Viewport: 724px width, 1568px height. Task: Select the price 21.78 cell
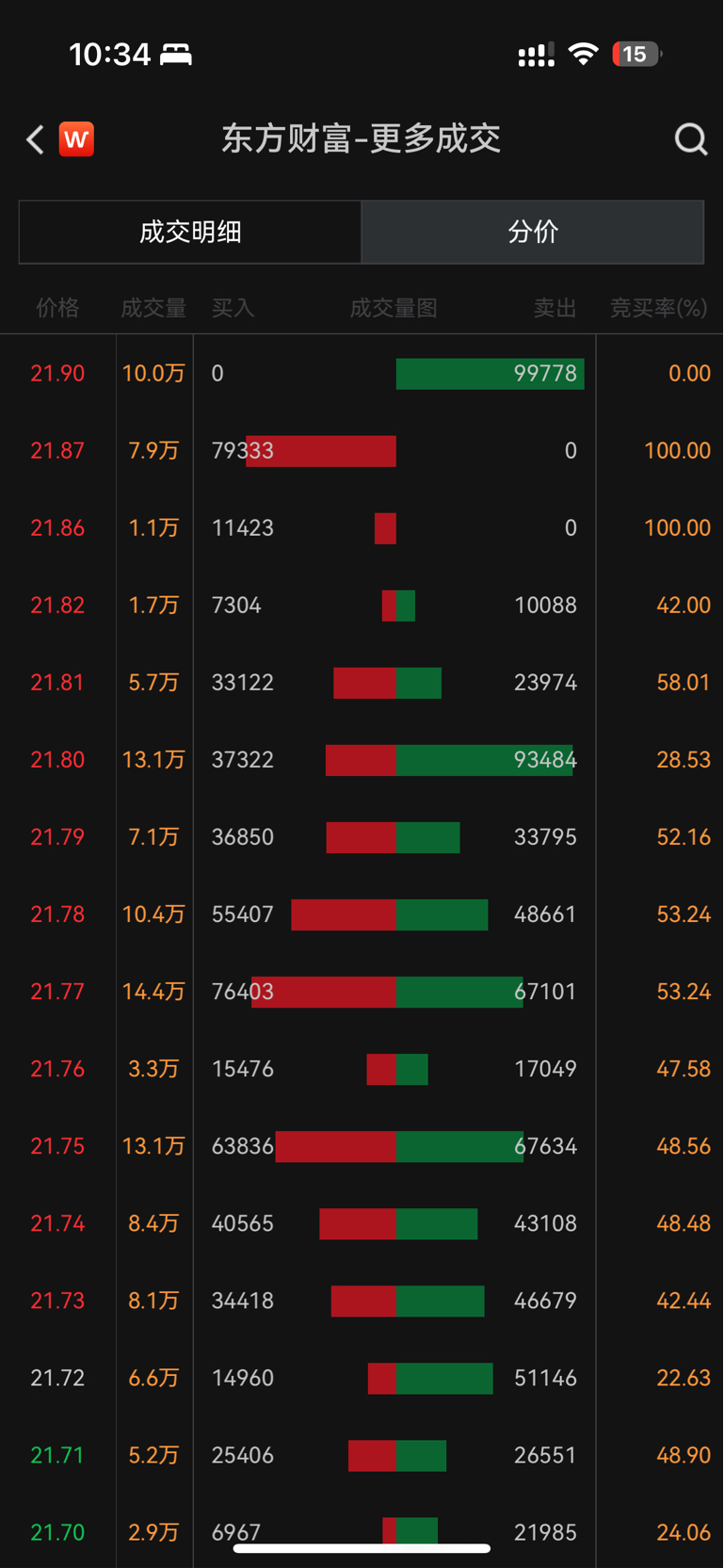[x=57, y=914]
